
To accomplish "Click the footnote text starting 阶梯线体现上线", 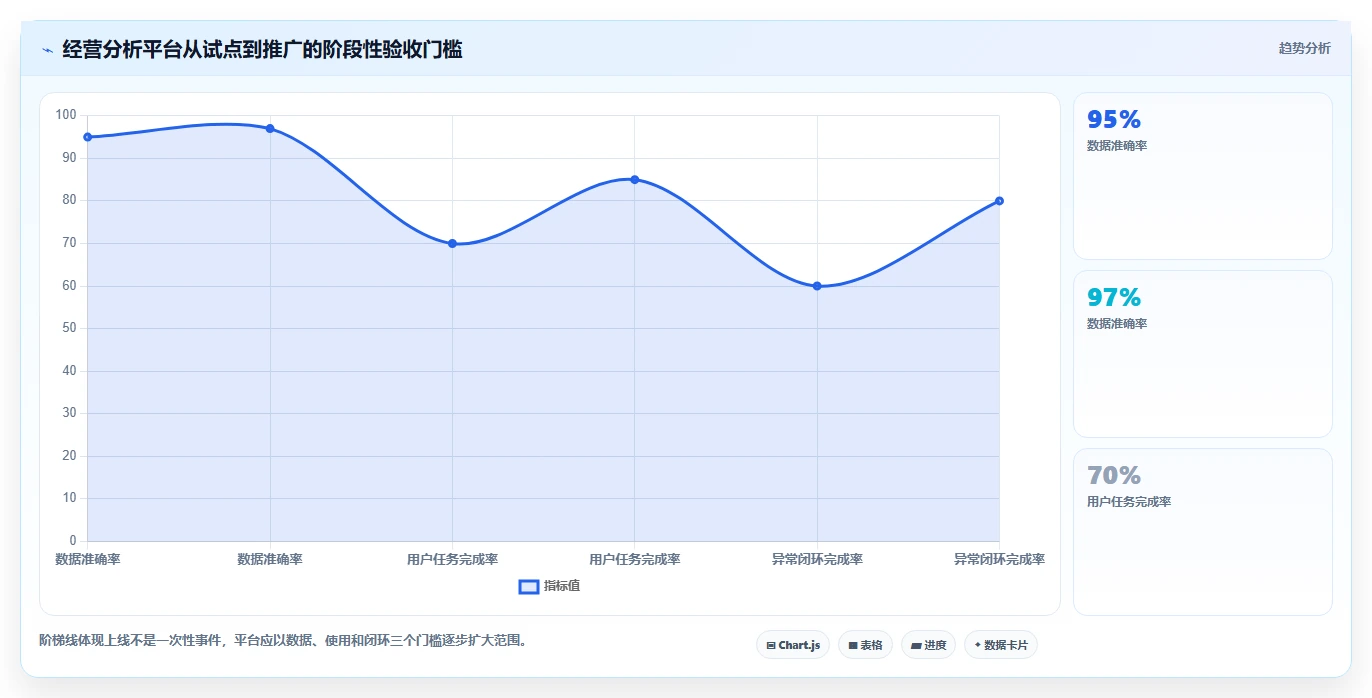I will pyautogui.click(x=283, y=640).
